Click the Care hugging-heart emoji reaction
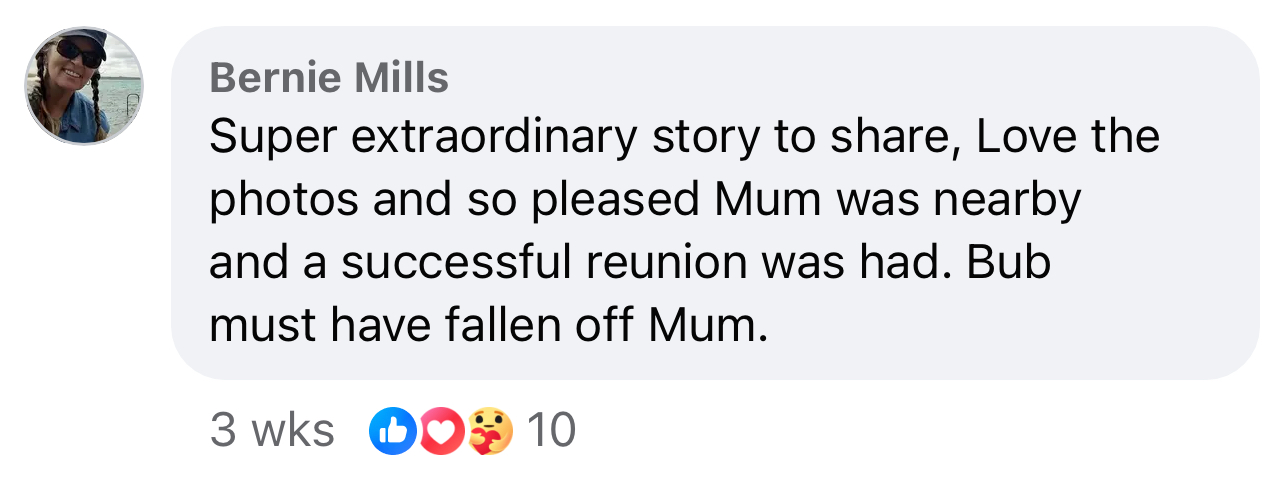This screenshot has height=493, width=1284. pos(490,431)
